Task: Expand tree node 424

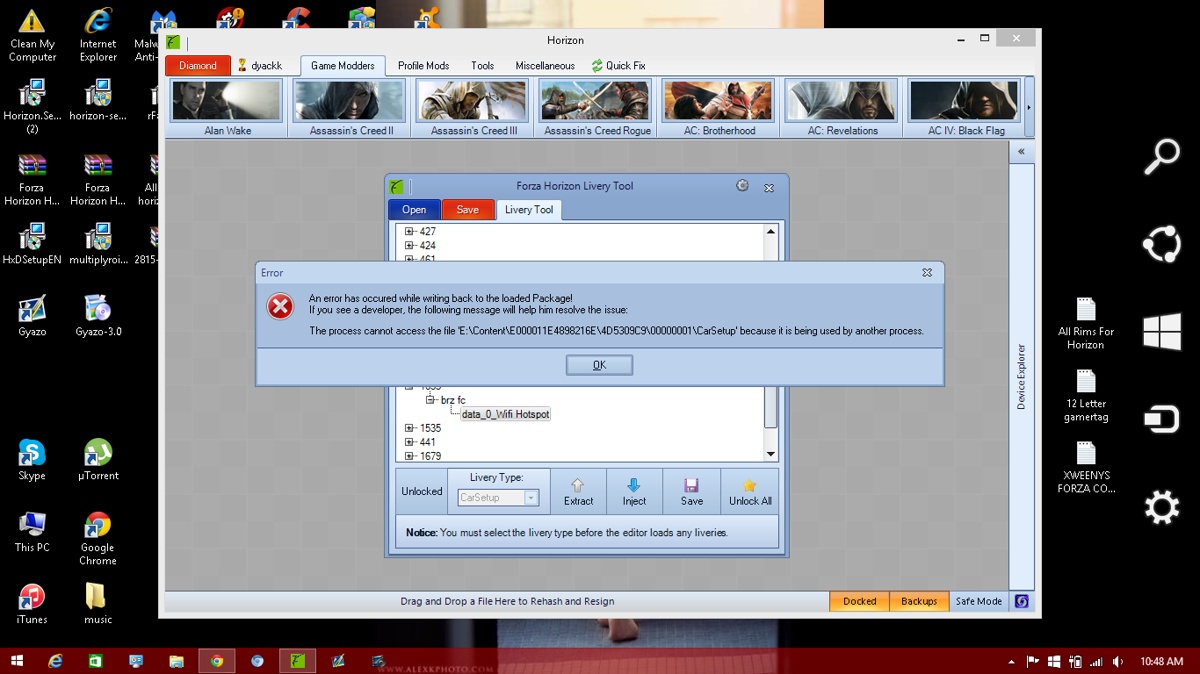Action: 409,245
